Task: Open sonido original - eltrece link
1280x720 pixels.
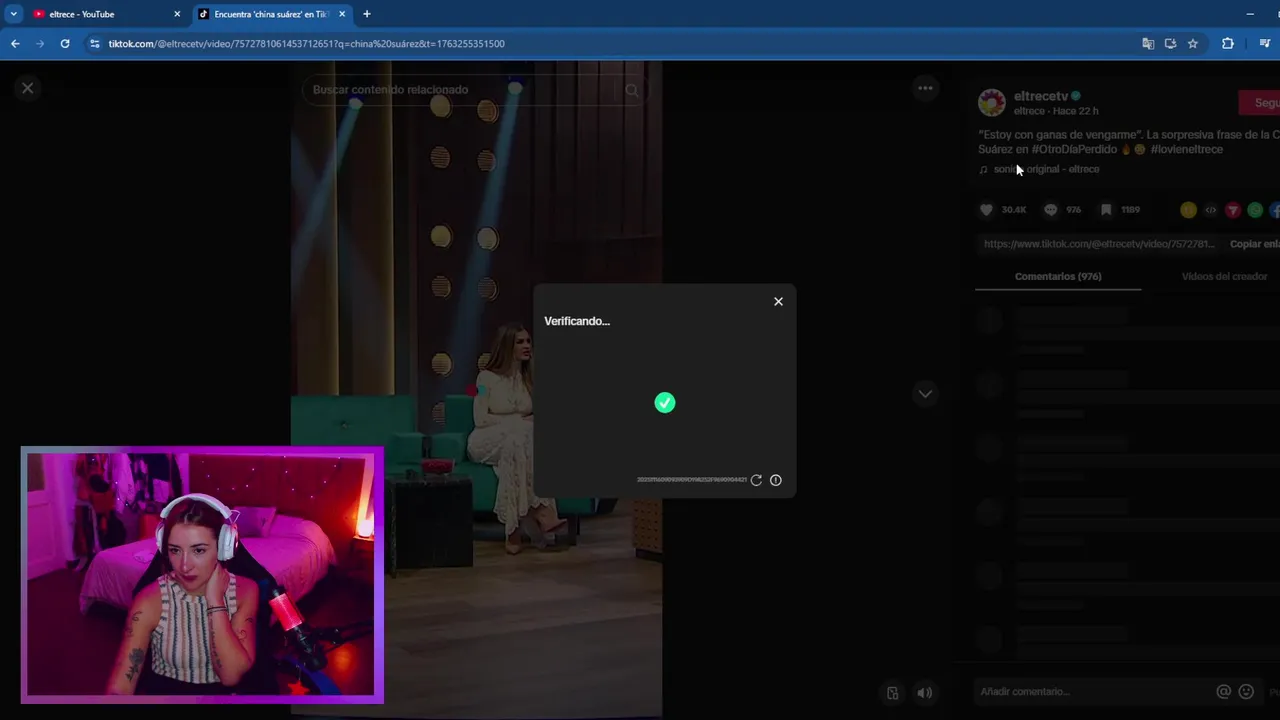Action: tap(1046, 169)
